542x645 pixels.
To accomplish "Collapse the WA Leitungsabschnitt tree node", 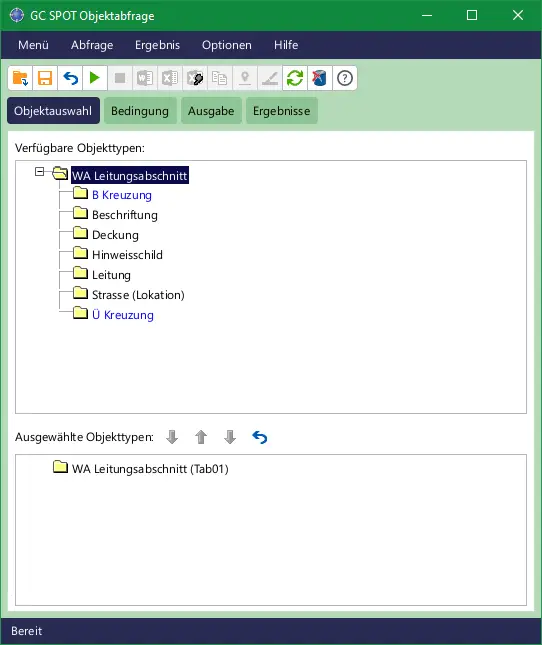I will point(39,172).
